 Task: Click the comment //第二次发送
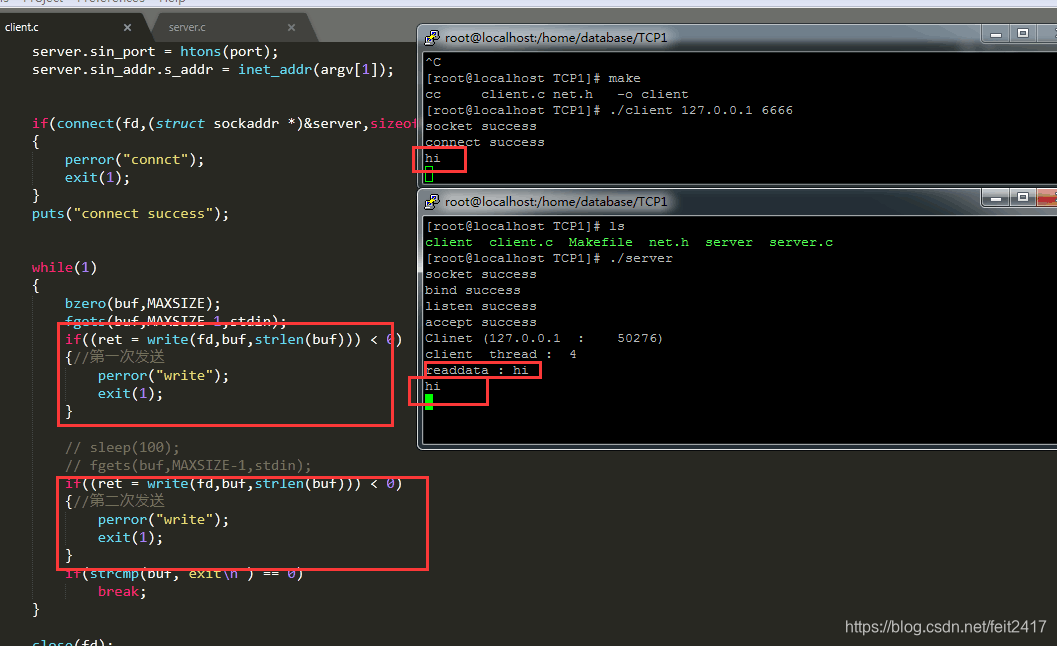click(119, 501)
